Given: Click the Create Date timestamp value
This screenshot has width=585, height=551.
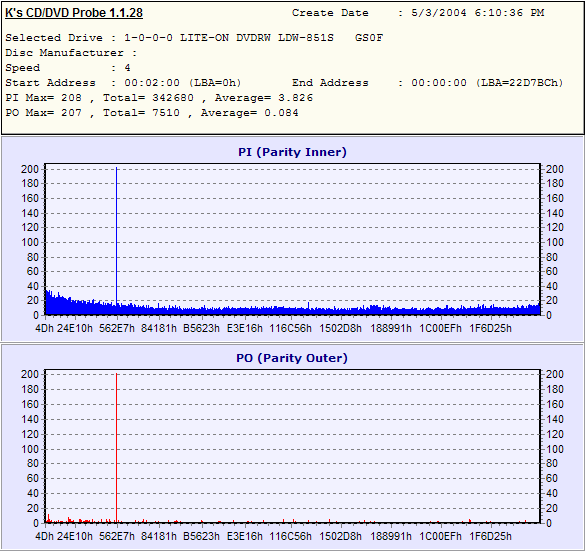Looking at the screenshot, I should pos(478,13).
